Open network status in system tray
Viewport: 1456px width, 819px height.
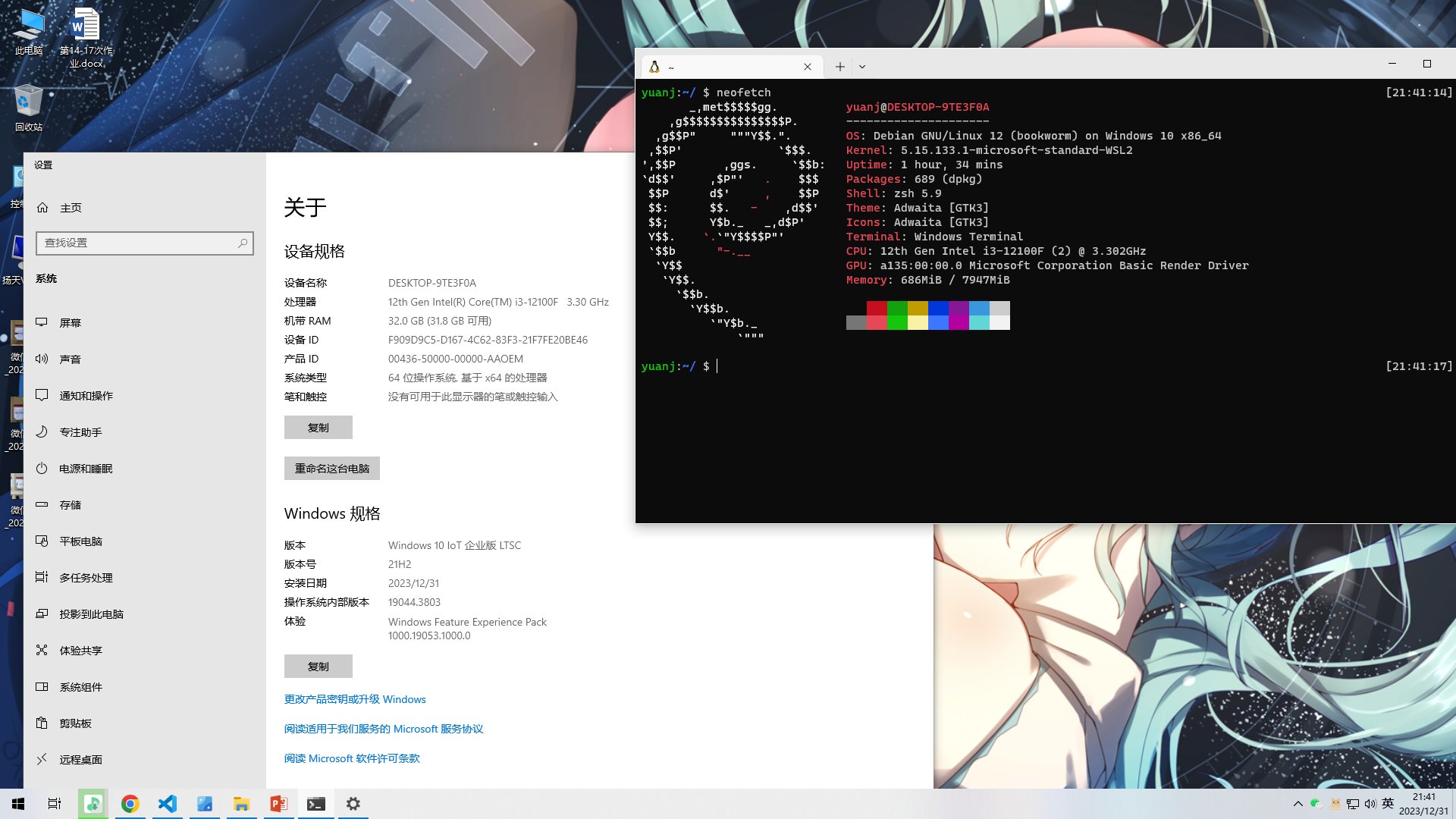click(1353, 804)
